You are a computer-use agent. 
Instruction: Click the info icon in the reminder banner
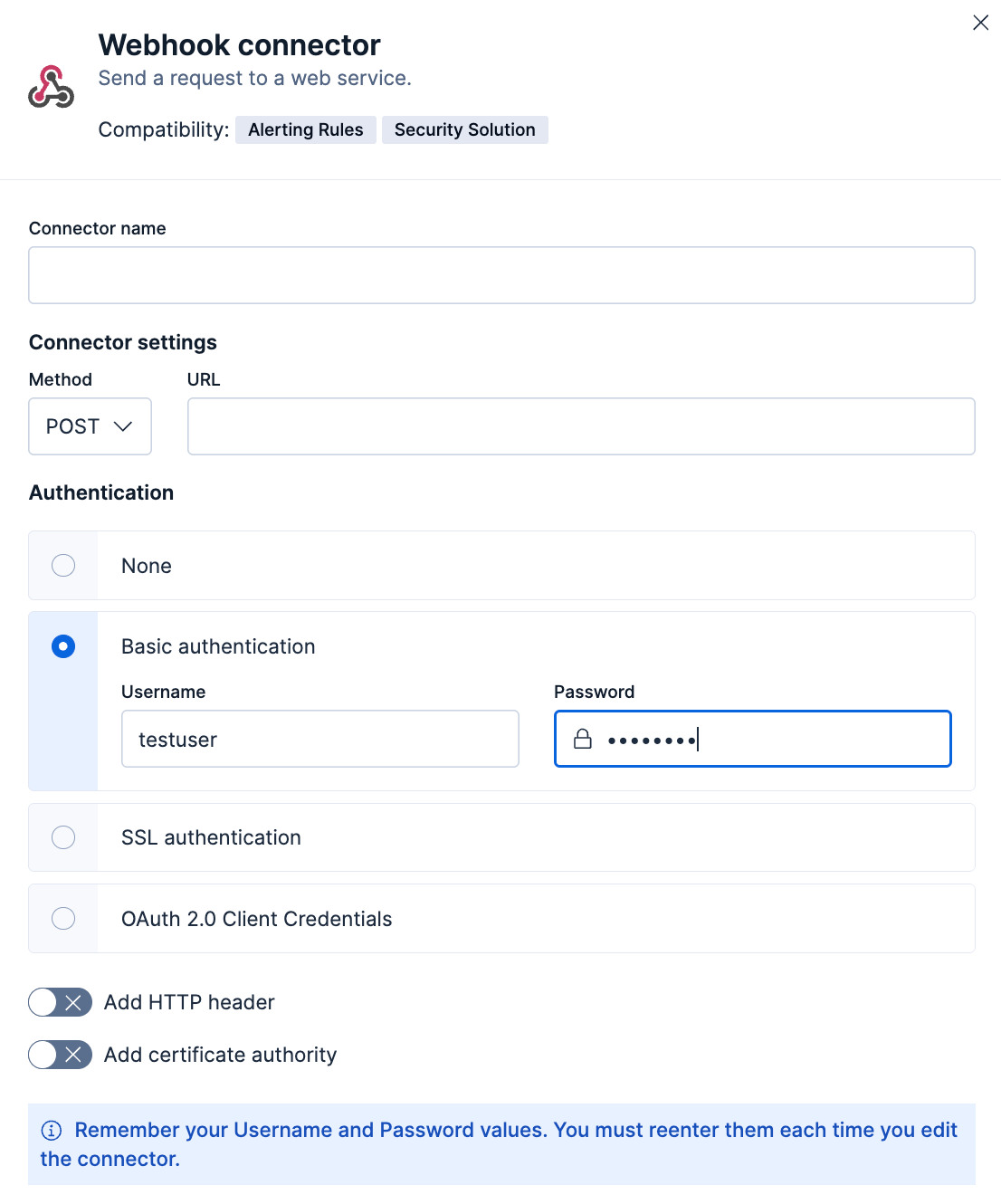point(52,1130)
